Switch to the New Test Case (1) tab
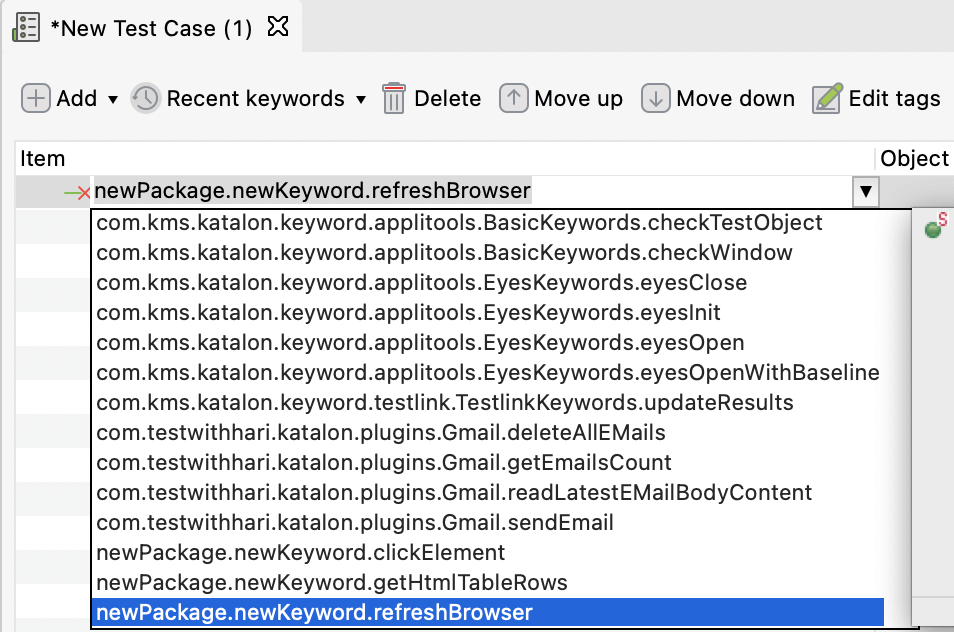This screenshot has height=632, width=954. click(x=150, y=27)
